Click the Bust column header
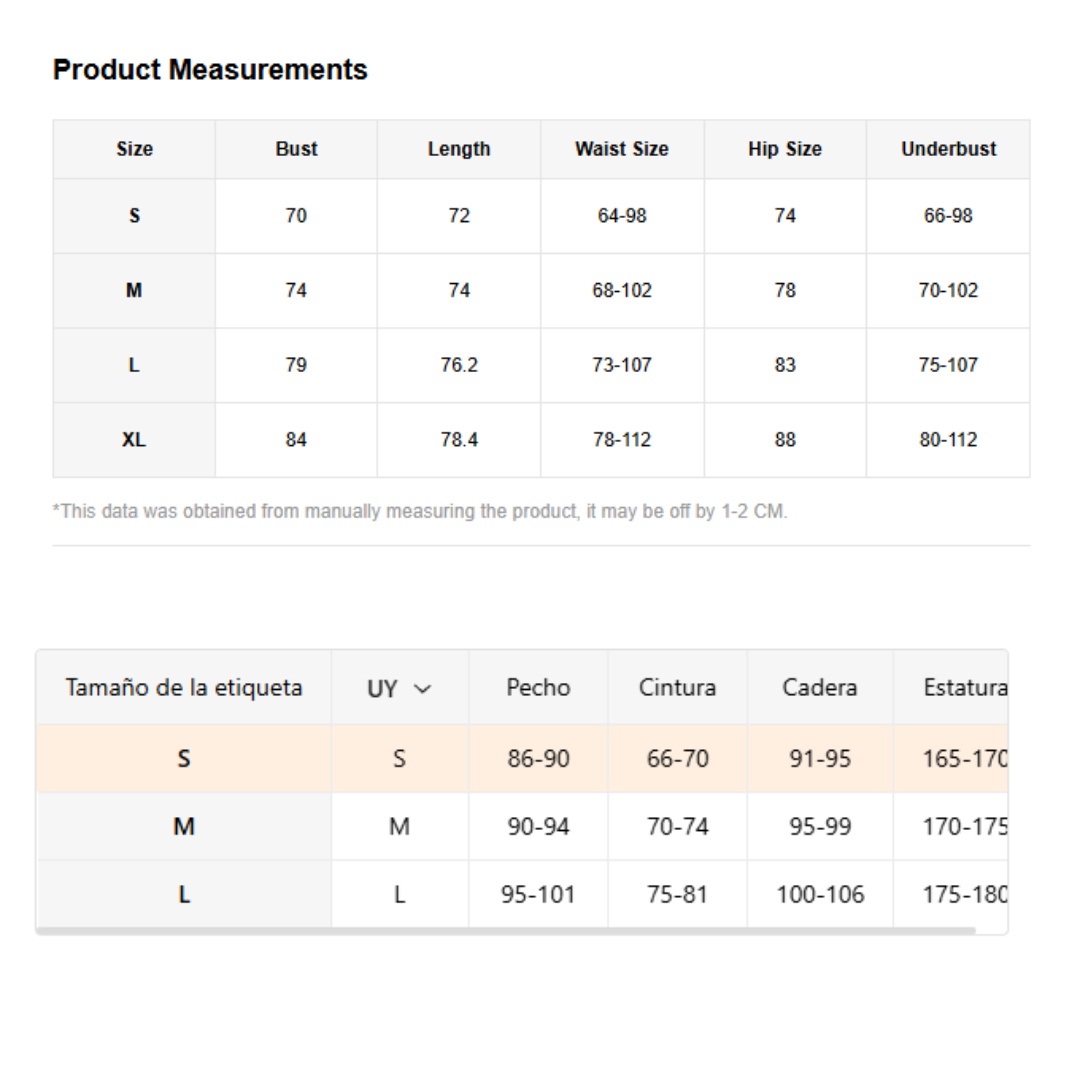Image resolution: width=1080 pixels, height=1080 pixels. [x=296, y=149]
